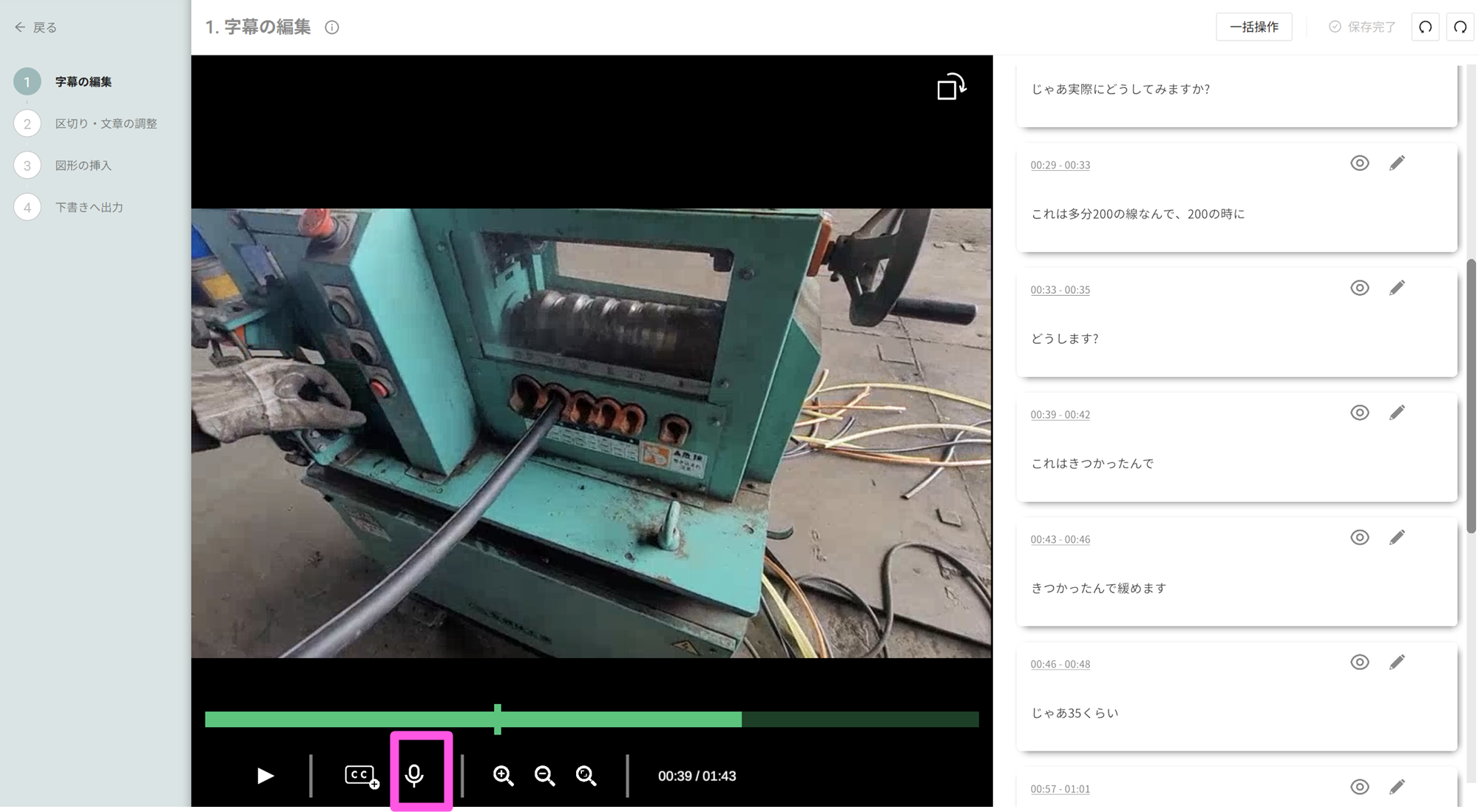Edit the どうします? subtitle with pencil

click(x=1396, y=288)
